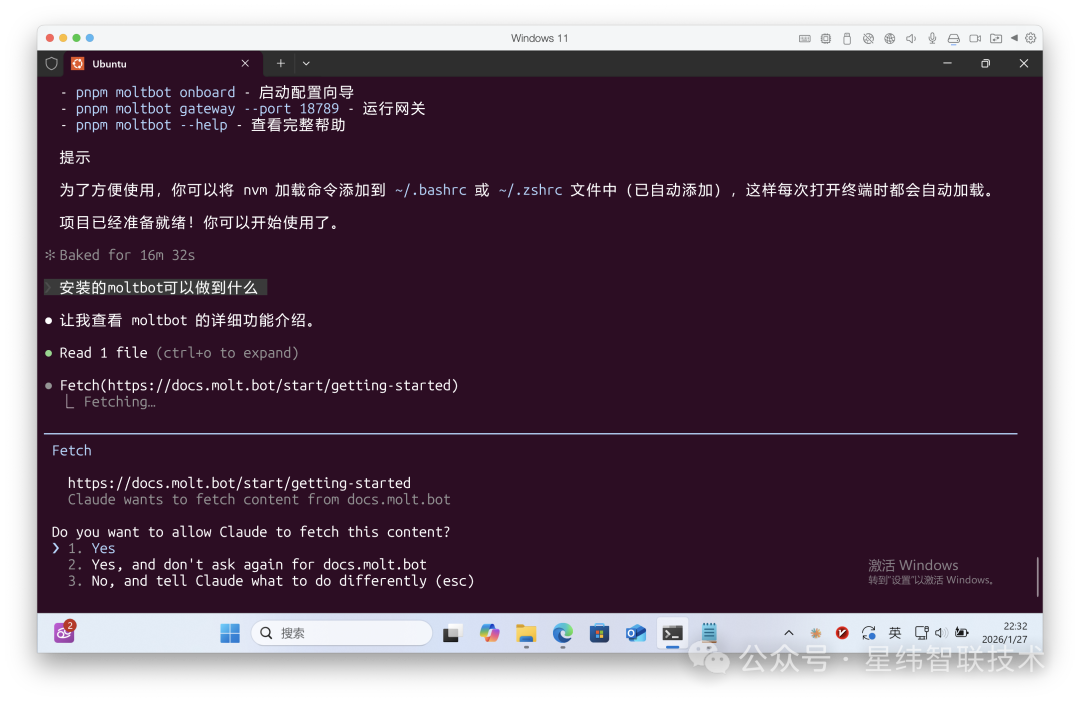The image size is (1080, 702).
Task: Open the hard disk icon in title bar
Action: click(x=953, y=38)
